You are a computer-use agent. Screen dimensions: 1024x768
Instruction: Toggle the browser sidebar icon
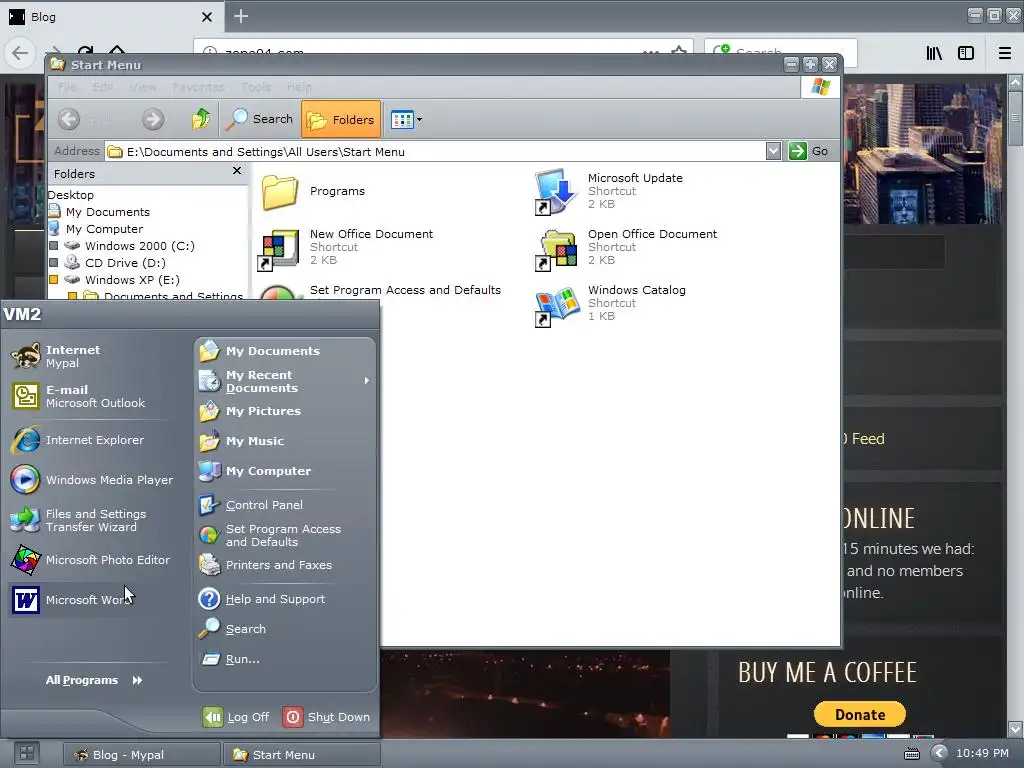pyautogui.click(x=966, y=53)
